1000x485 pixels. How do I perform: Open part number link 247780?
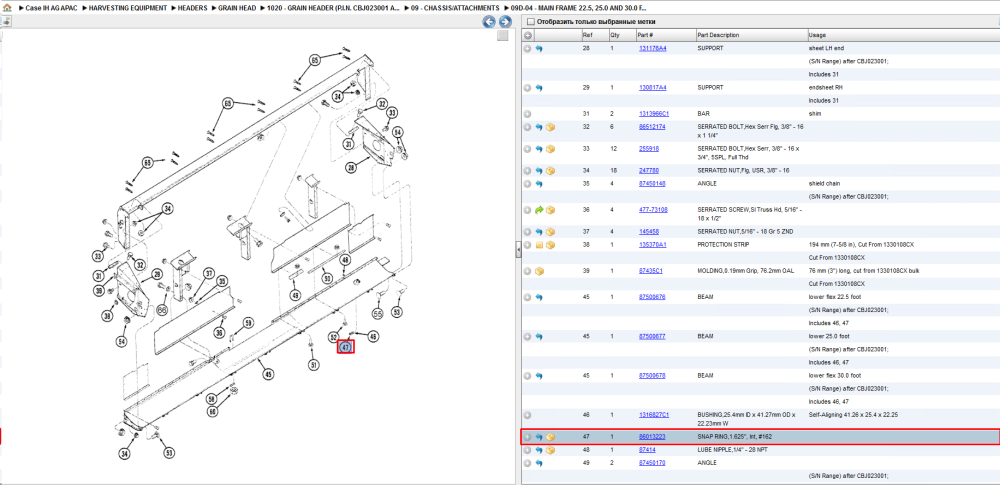[x=649, y=170]
